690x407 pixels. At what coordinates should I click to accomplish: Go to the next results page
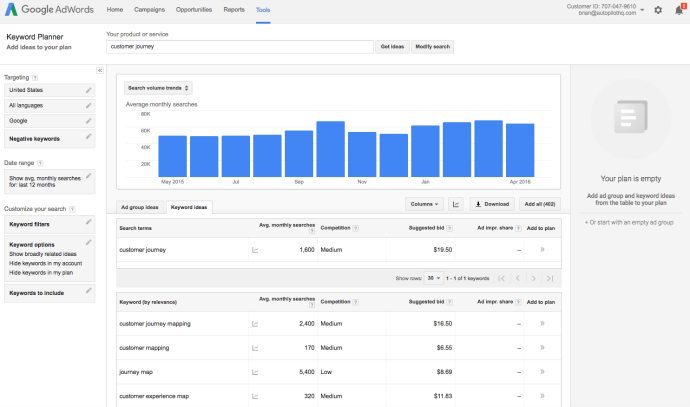533,279
